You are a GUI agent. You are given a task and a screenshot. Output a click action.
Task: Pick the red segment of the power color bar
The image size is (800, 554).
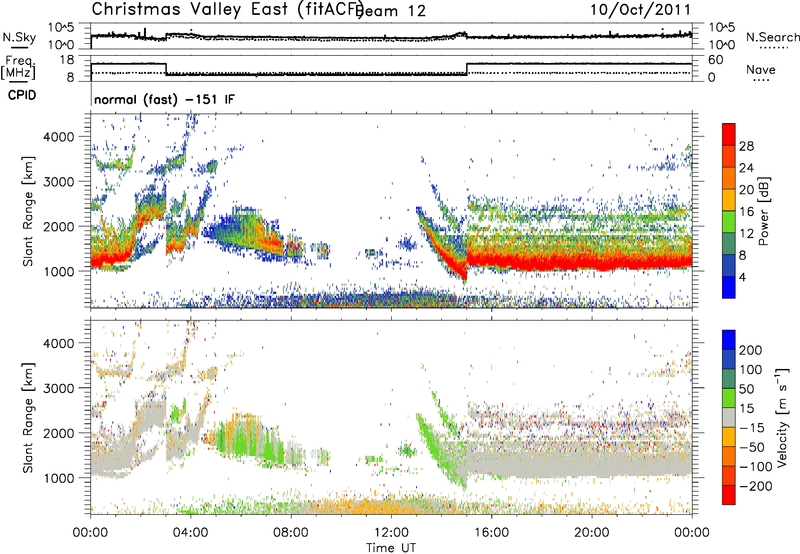(x=729, y=134)
